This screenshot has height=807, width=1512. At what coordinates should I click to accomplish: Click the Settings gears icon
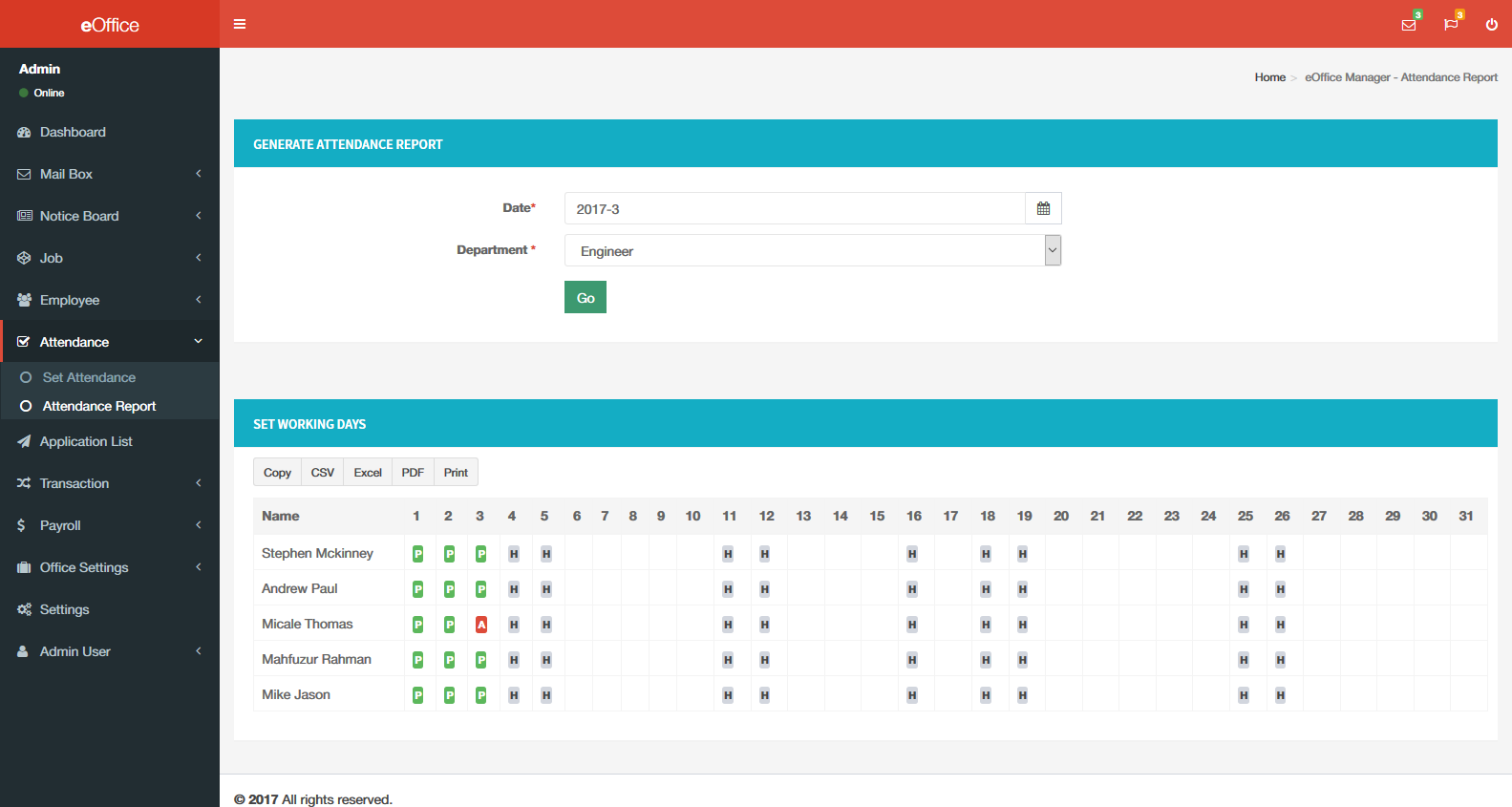click(25, 609)
